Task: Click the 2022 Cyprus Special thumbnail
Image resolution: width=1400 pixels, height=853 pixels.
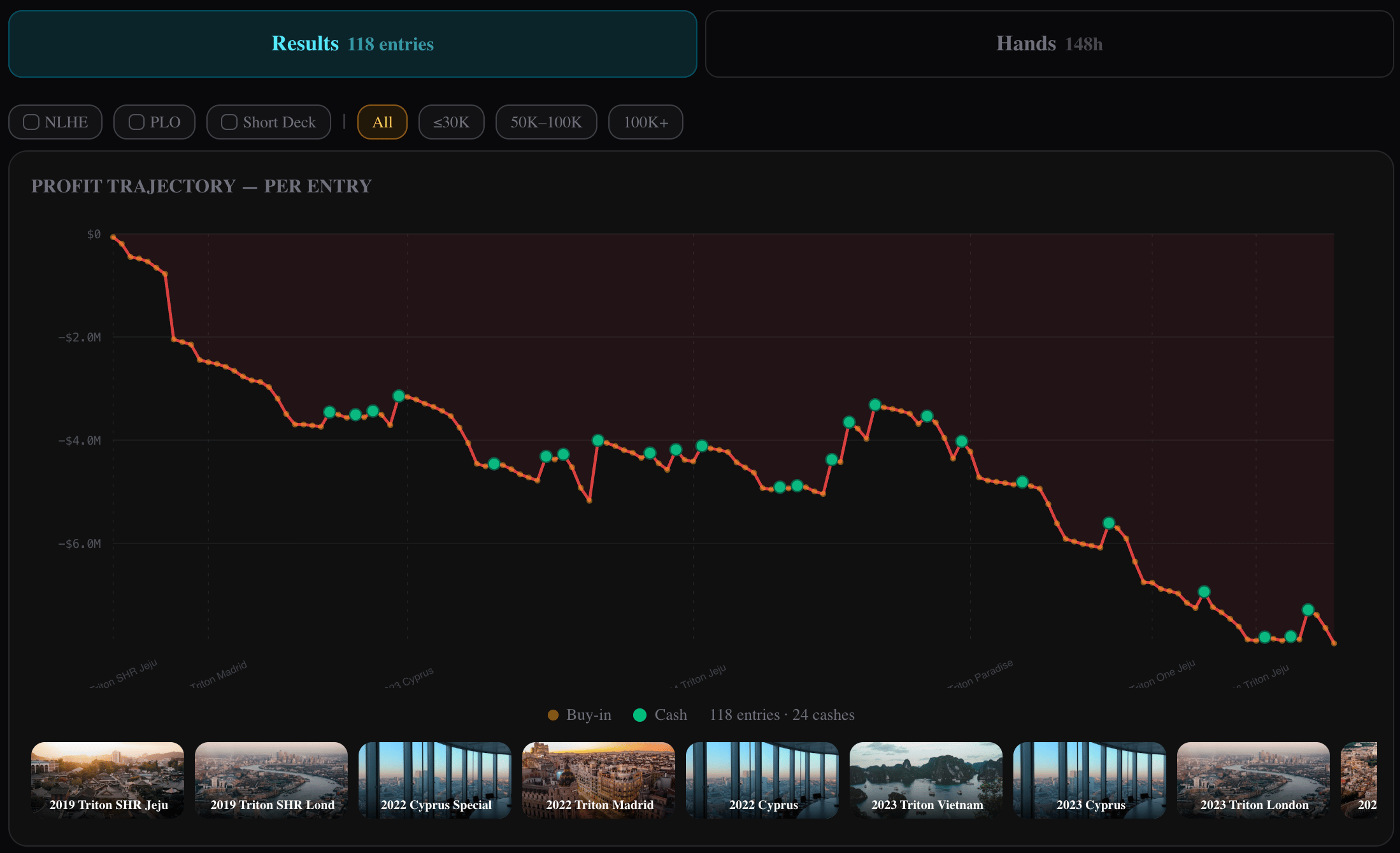Action: 435,780
